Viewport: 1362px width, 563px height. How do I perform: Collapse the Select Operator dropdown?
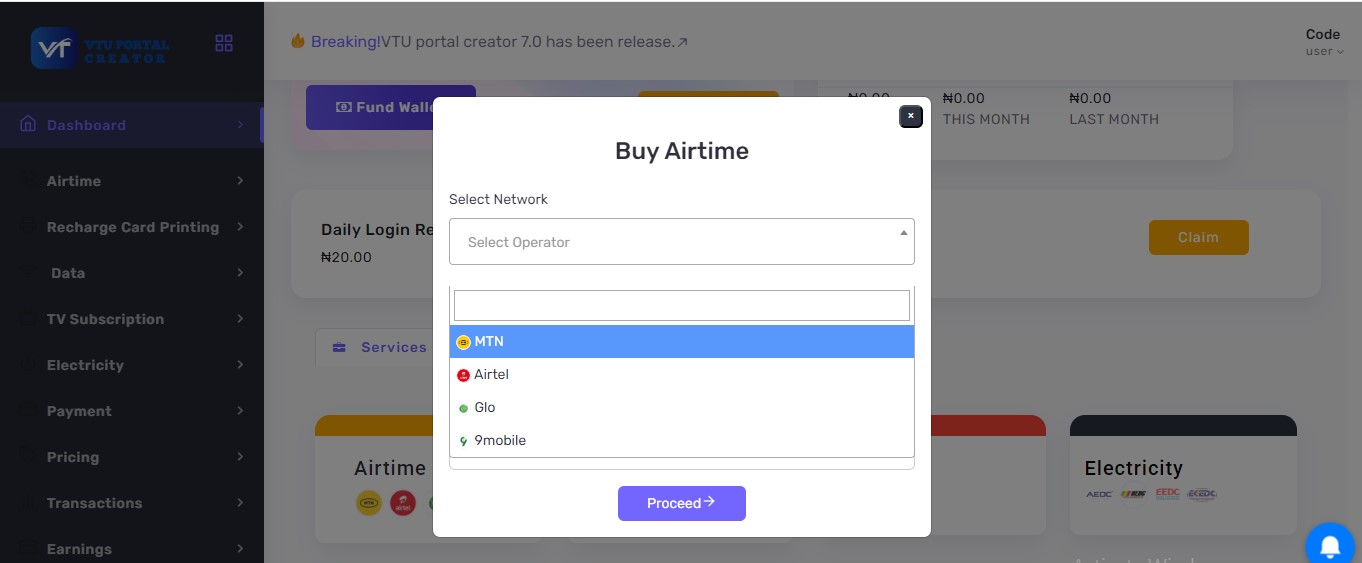click(682, 241)
